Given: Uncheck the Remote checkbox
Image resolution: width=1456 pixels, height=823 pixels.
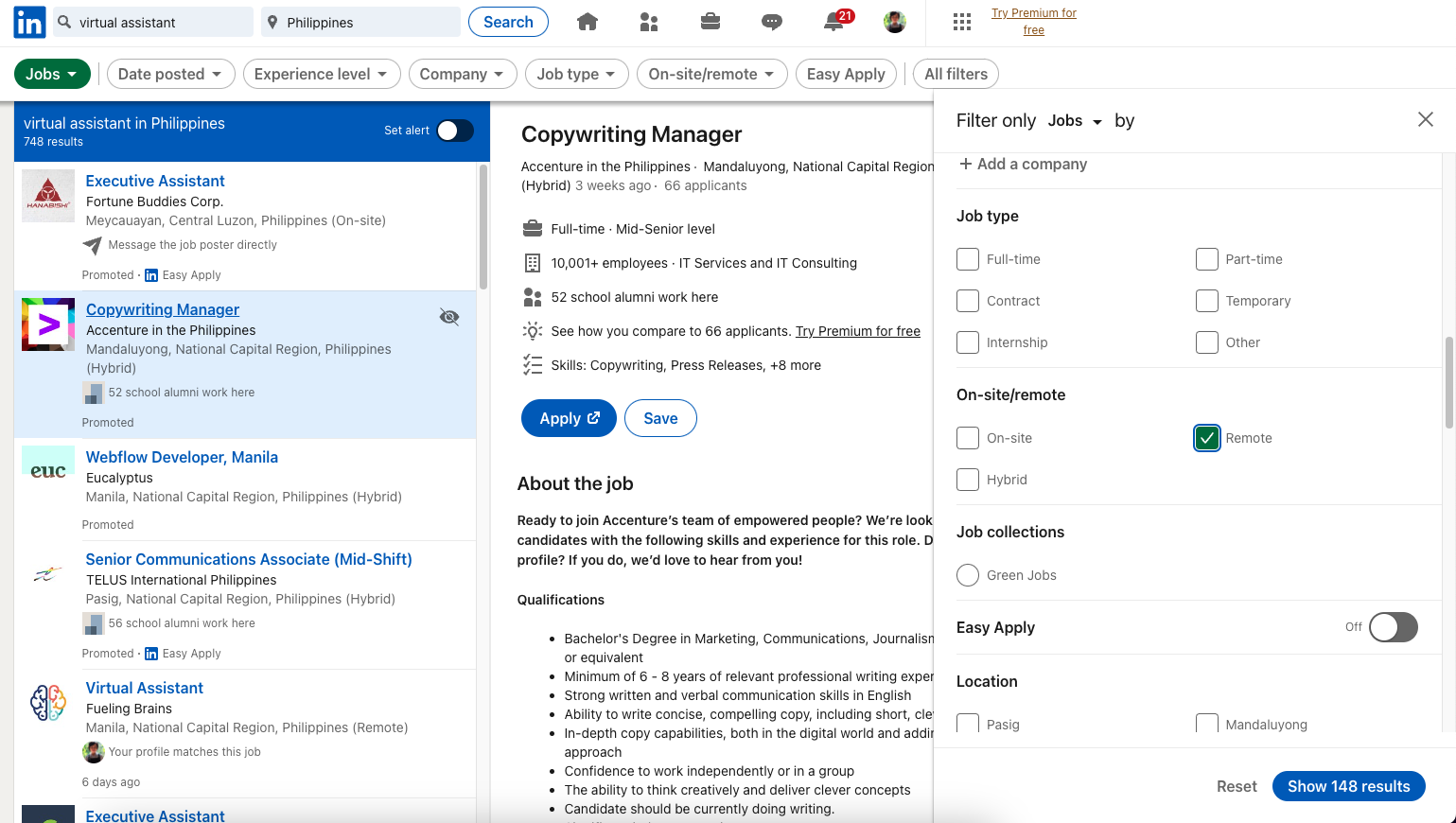Looking at the screenshot, I should [x=1207, y=438].
